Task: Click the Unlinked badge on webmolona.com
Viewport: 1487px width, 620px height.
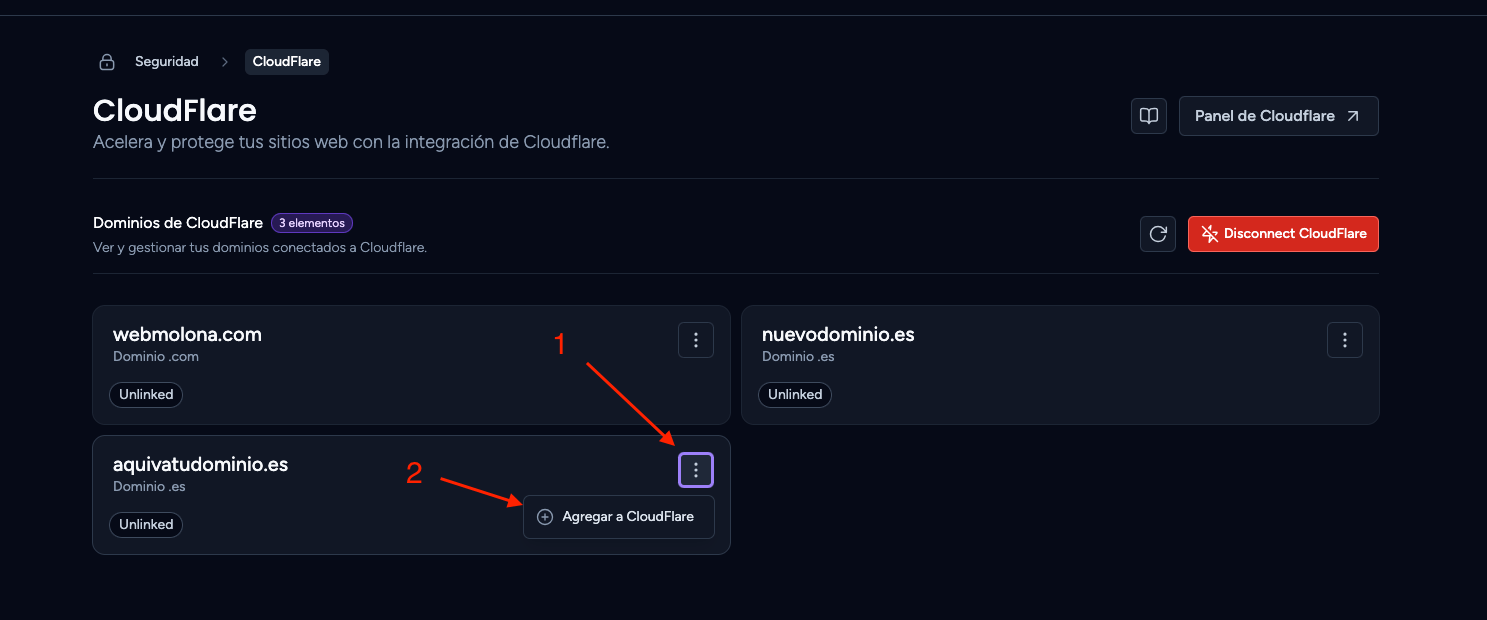Action: pos(146,395)
